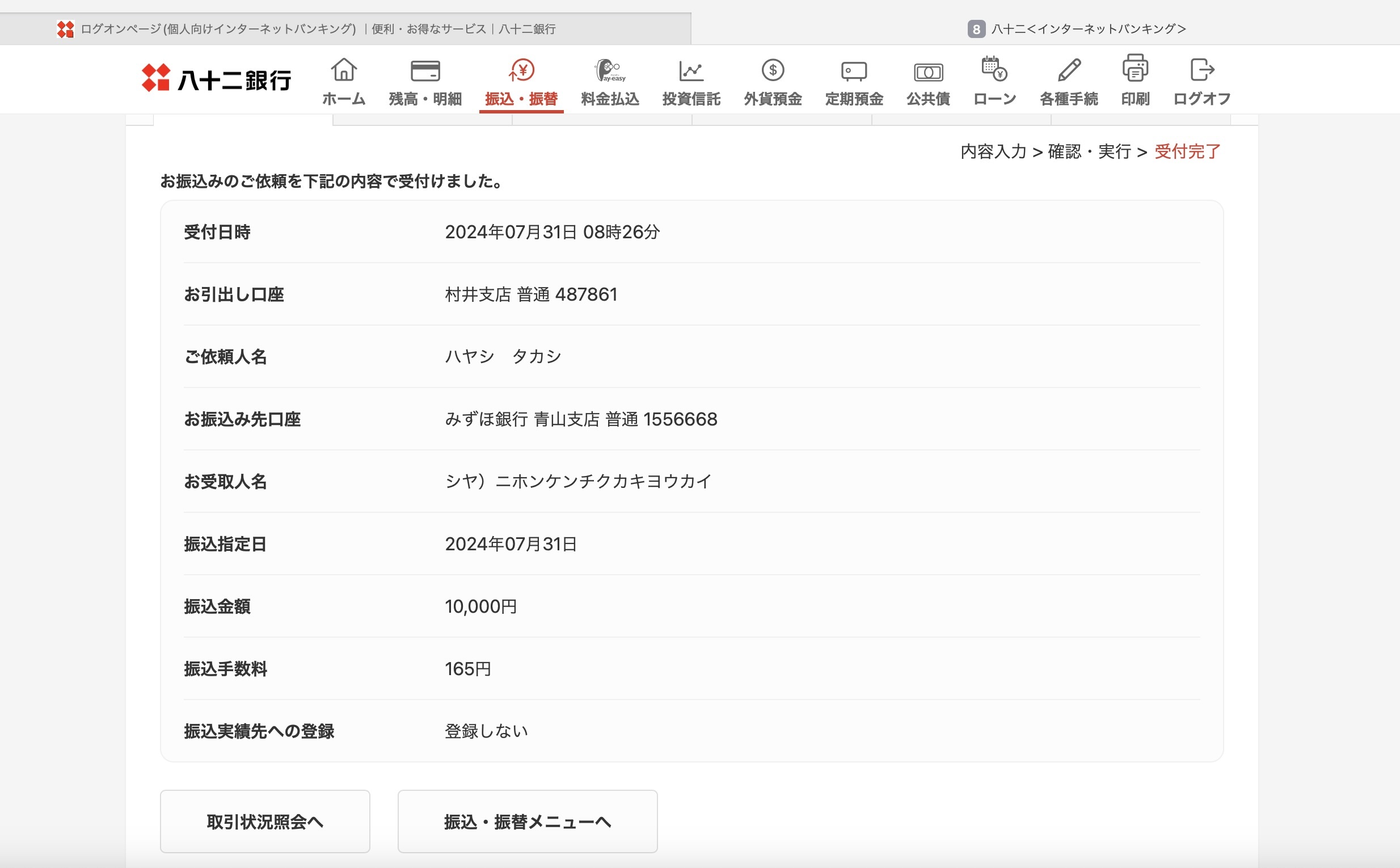Select the 残高・明細 menu label

pos(425,99)
